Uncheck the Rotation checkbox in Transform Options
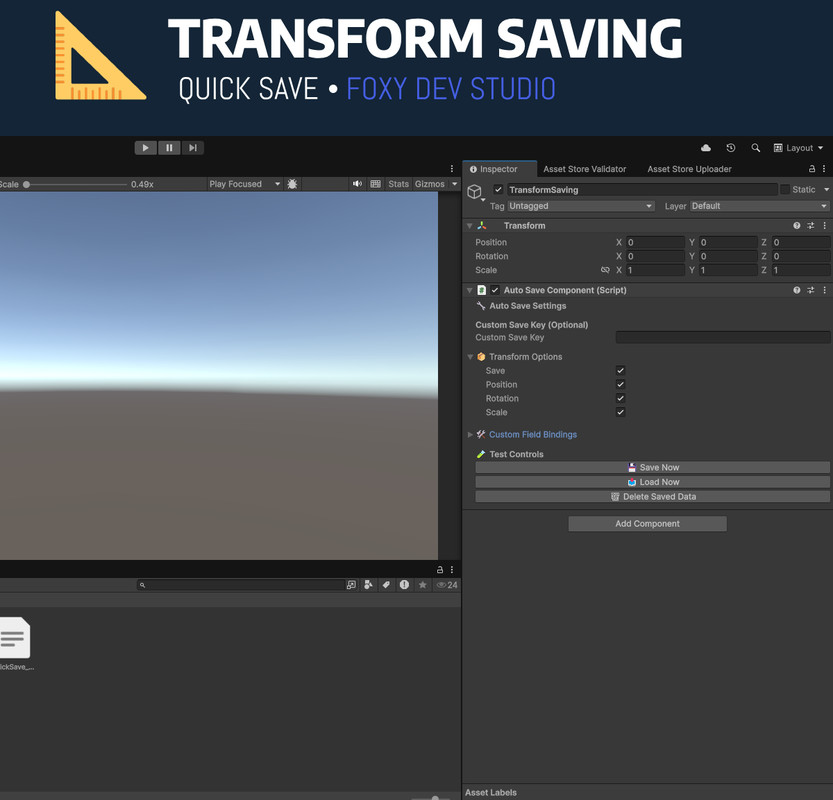833x800 pixels. click(x=620, y=399)
